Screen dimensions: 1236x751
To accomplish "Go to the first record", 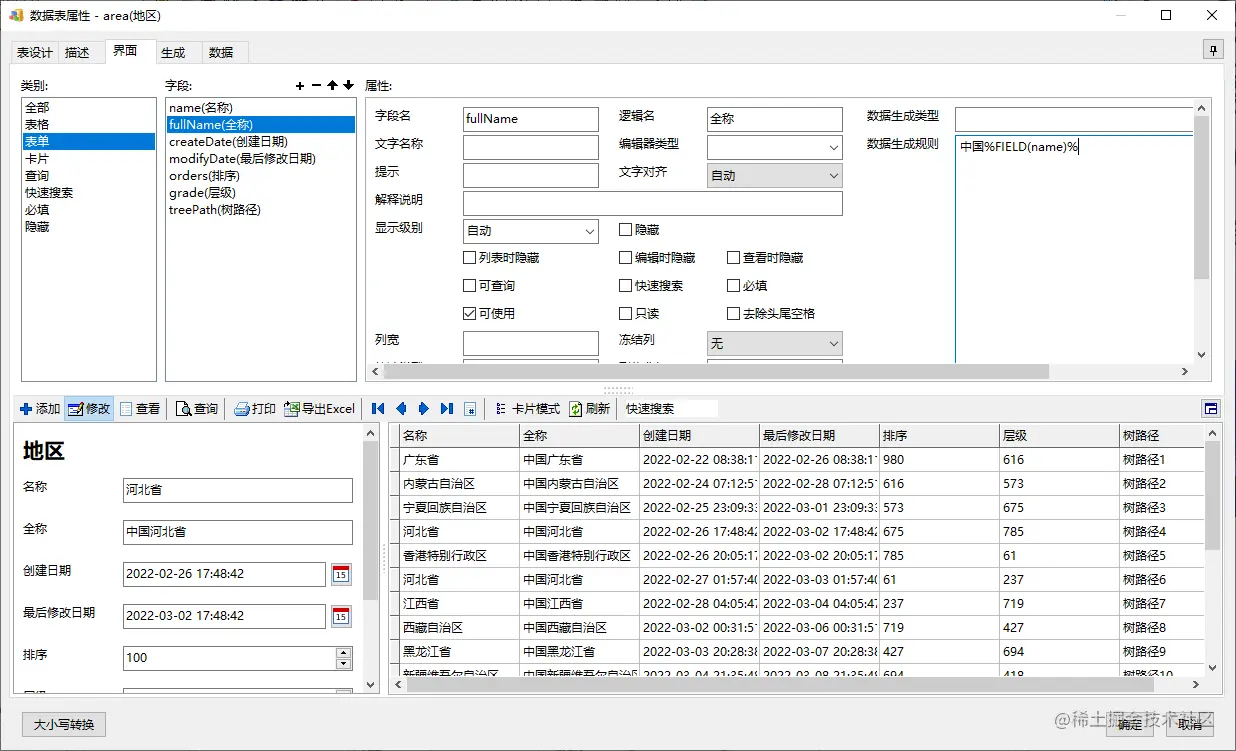I will (x=378, y=409).
